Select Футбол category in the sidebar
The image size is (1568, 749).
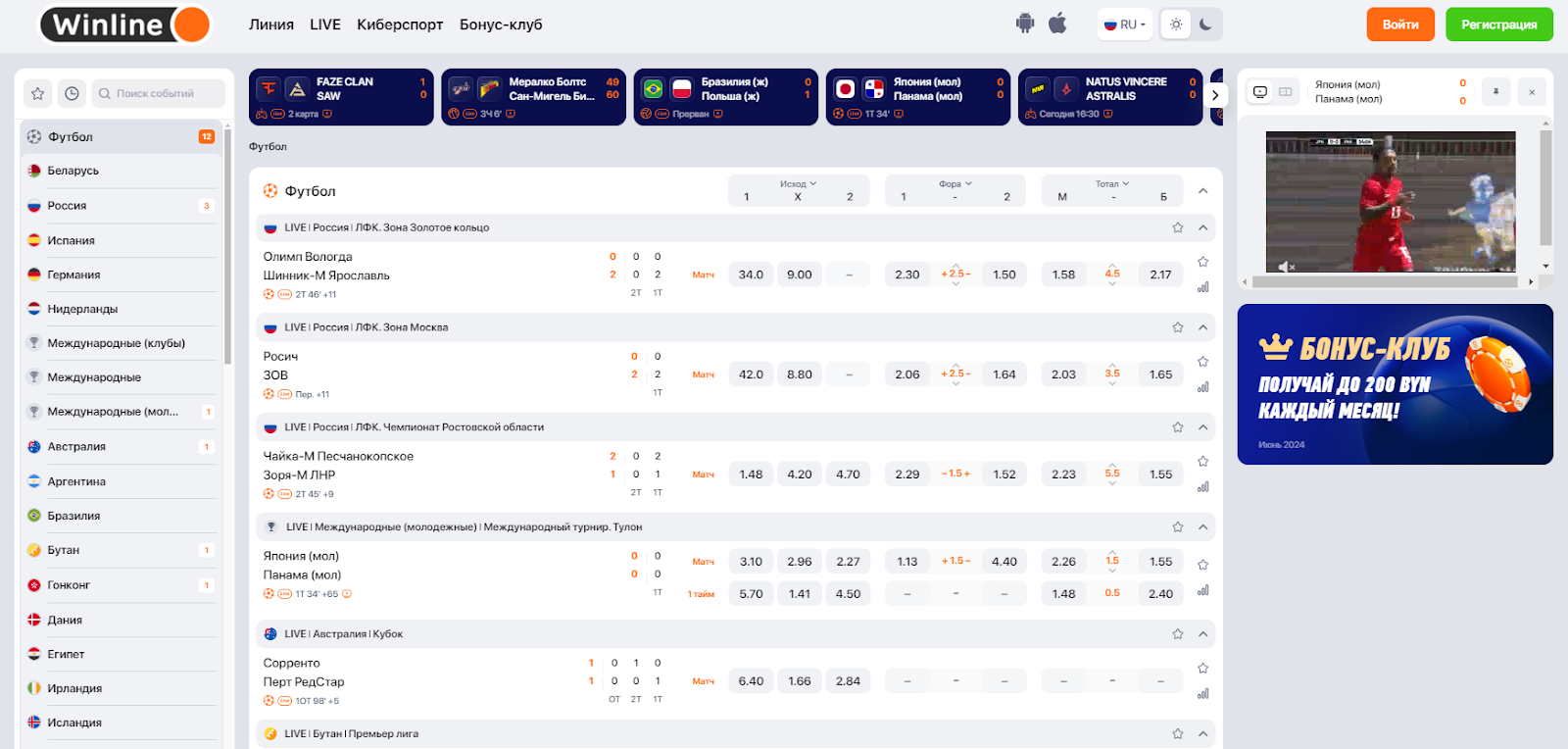(120, 136)
